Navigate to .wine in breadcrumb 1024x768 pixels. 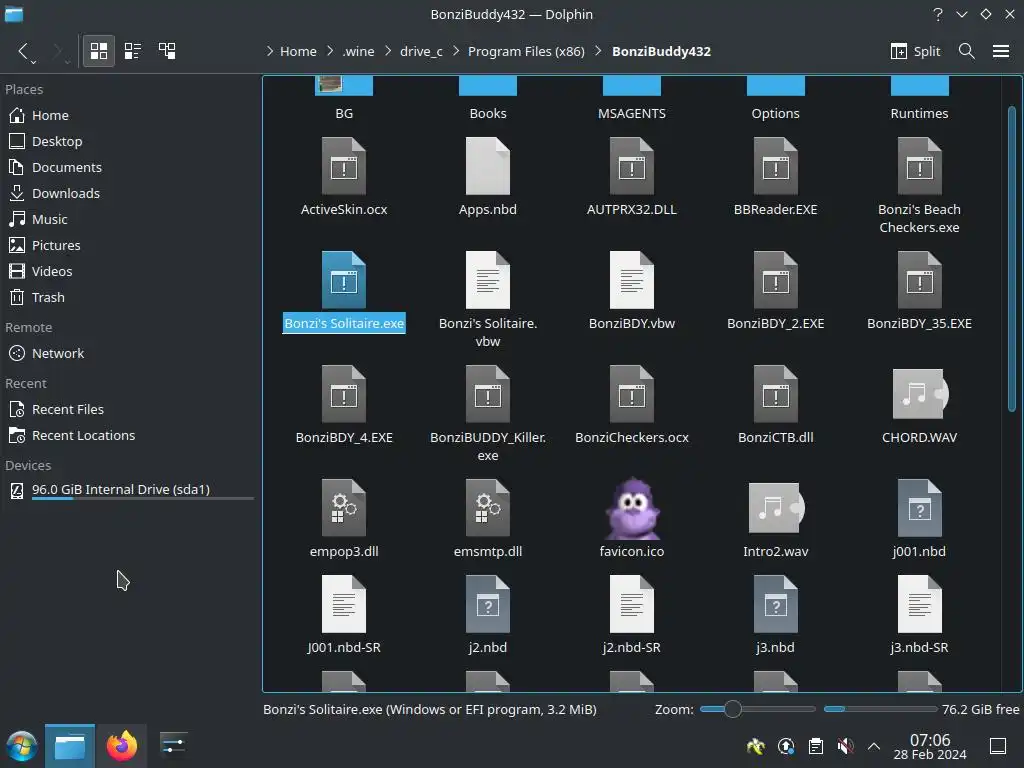[x=359, y=51]
